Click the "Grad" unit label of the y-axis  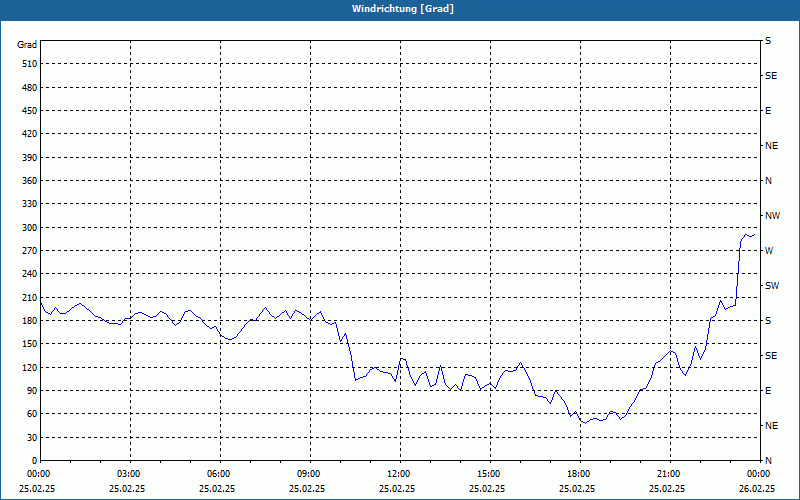click(27, 45)
